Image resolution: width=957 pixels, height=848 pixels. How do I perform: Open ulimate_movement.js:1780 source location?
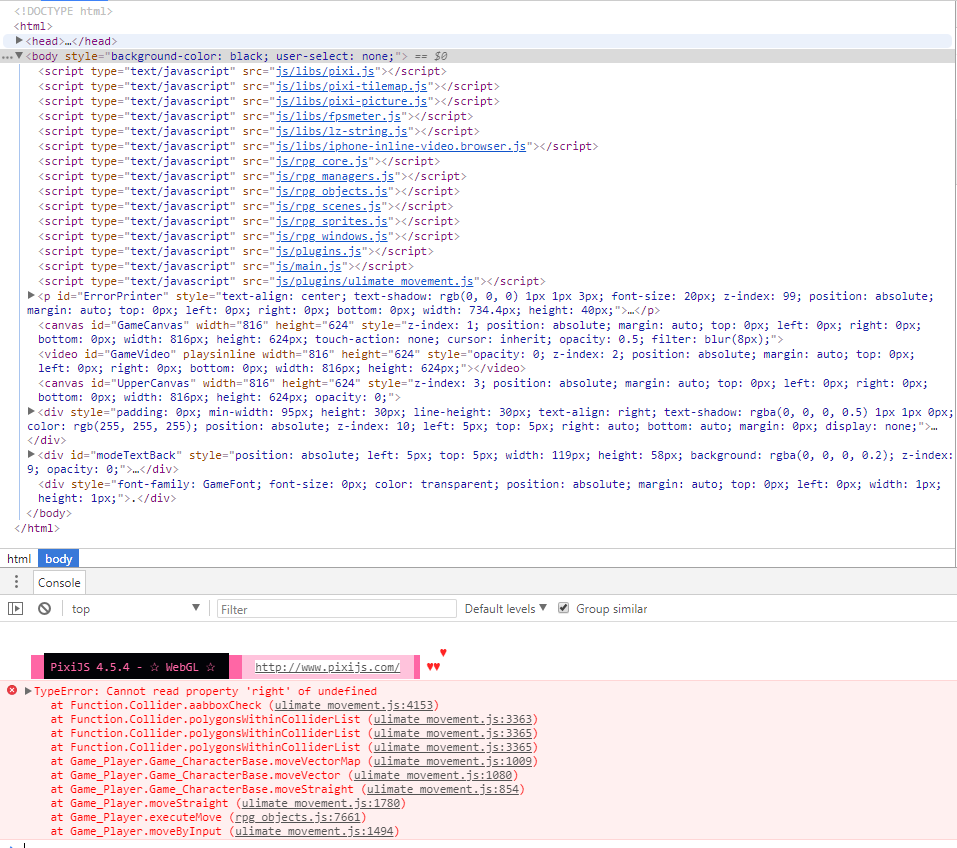click(x=321, y=803)
